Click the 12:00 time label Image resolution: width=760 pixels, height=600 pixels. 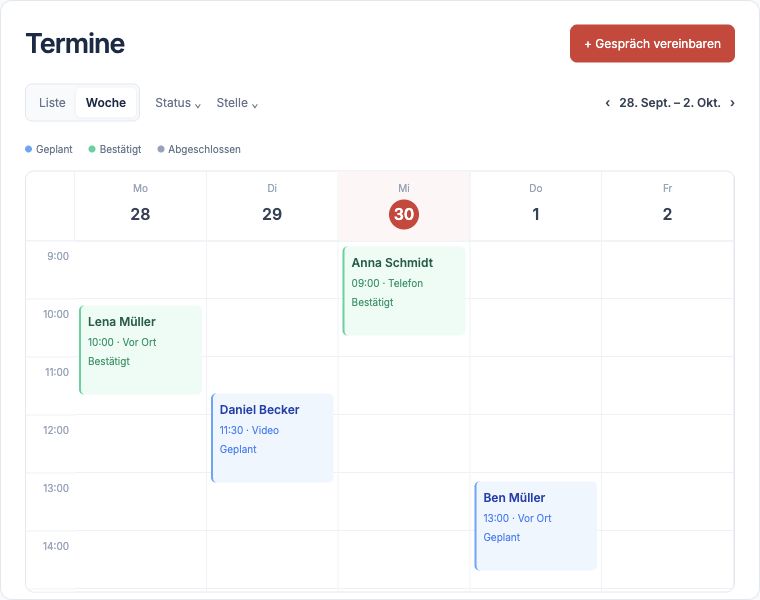[x=56, y=430]
